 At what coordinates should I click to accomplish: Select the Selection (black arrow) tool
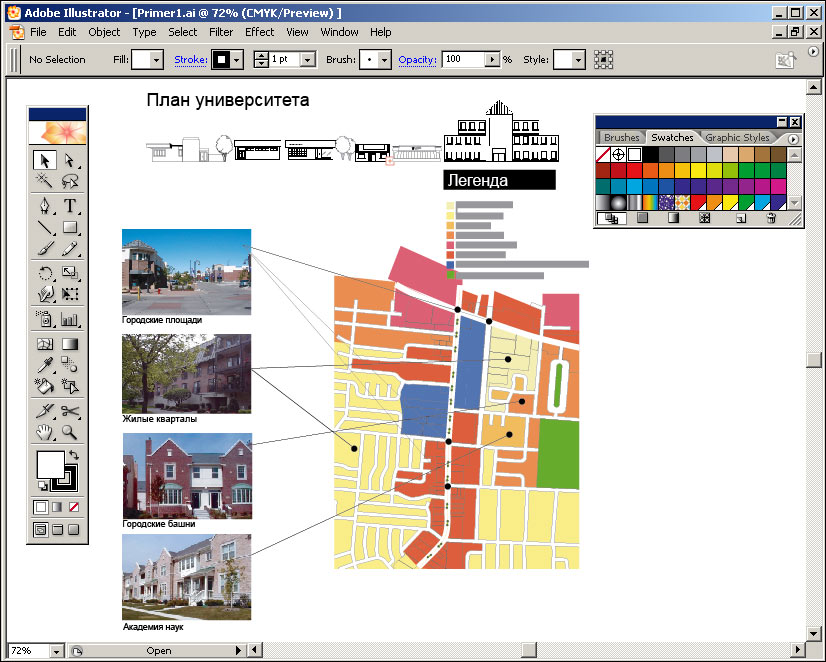44,160
